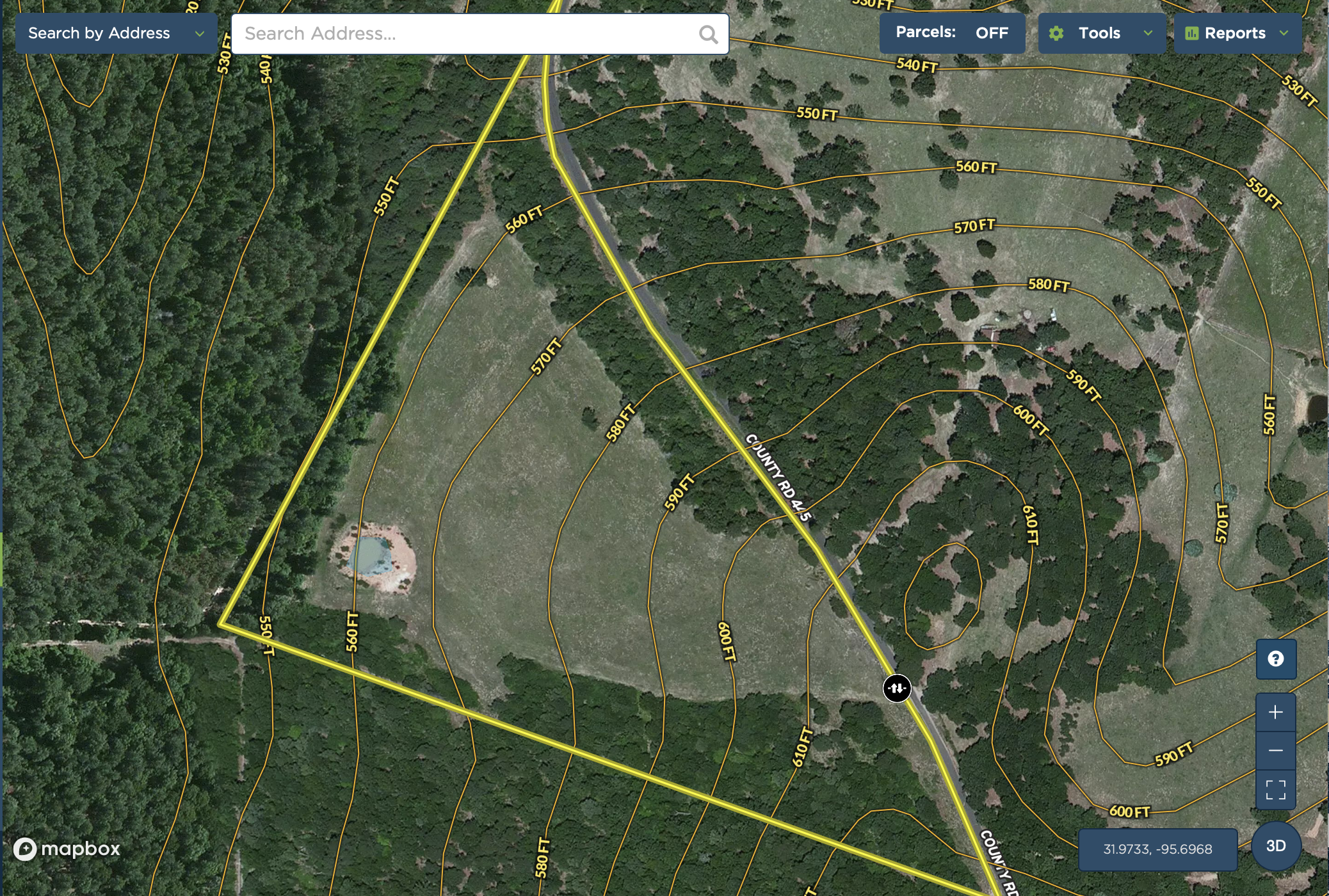Click the coordinates readout 31.9733, -95.6968
The height and width of the screenshot is (896, 1329).
(1157, 849)
